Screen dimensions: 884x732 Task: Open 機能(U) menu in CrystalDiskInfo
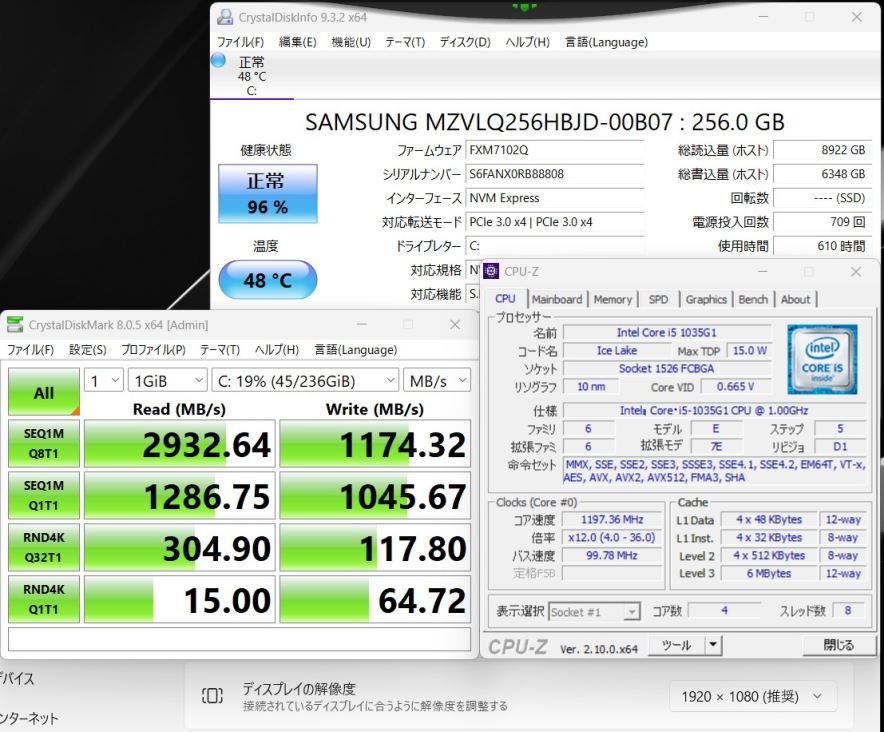(x=351, y=42)
